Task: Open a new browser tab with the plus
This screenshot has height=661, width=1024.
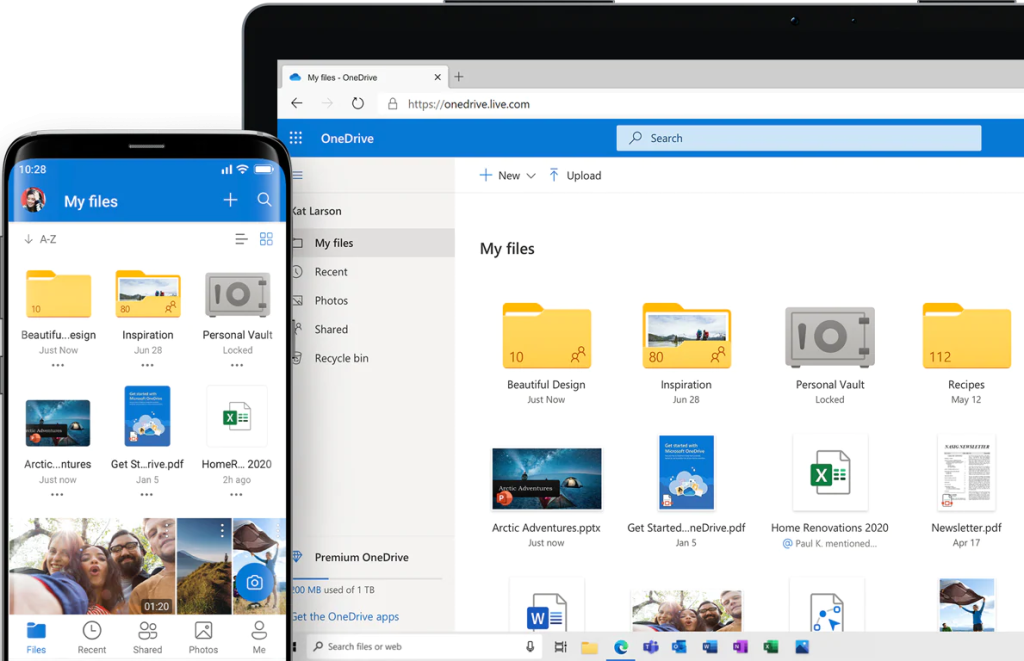Action: point(458,76)
